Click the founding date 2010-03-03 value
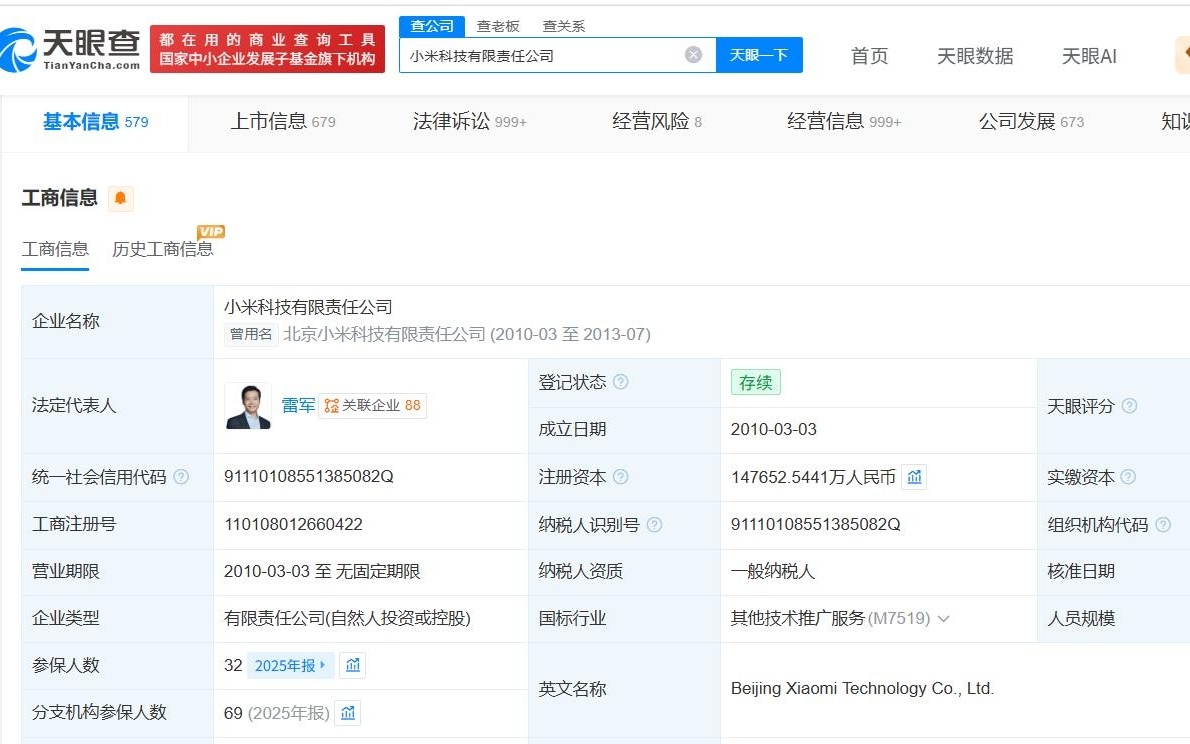 tap(774, 430)
